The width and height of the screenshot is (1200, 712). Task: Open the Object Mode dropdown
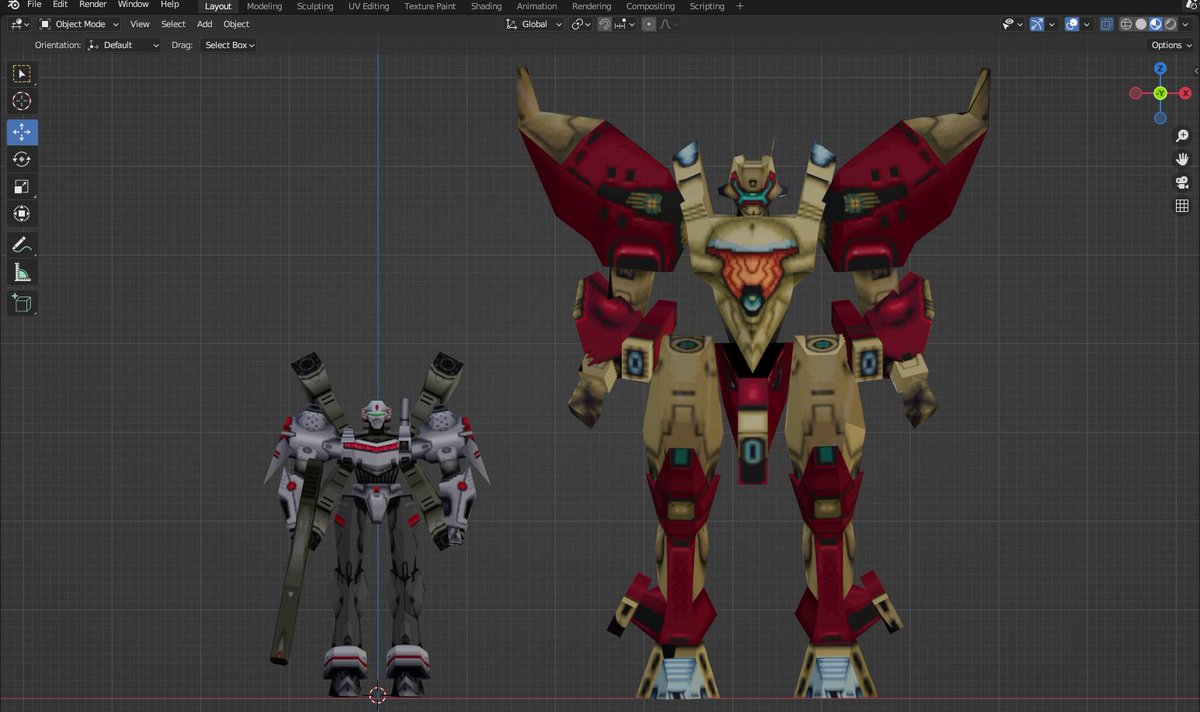(79, 24)
